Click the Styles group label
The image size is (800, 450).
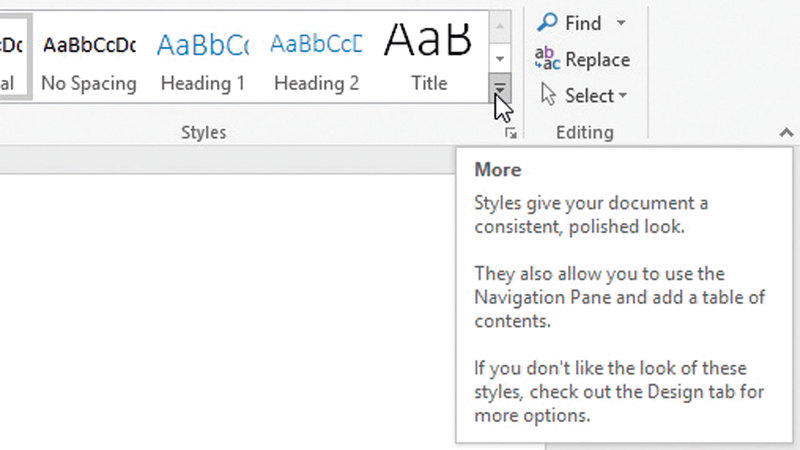click(203, 133)
